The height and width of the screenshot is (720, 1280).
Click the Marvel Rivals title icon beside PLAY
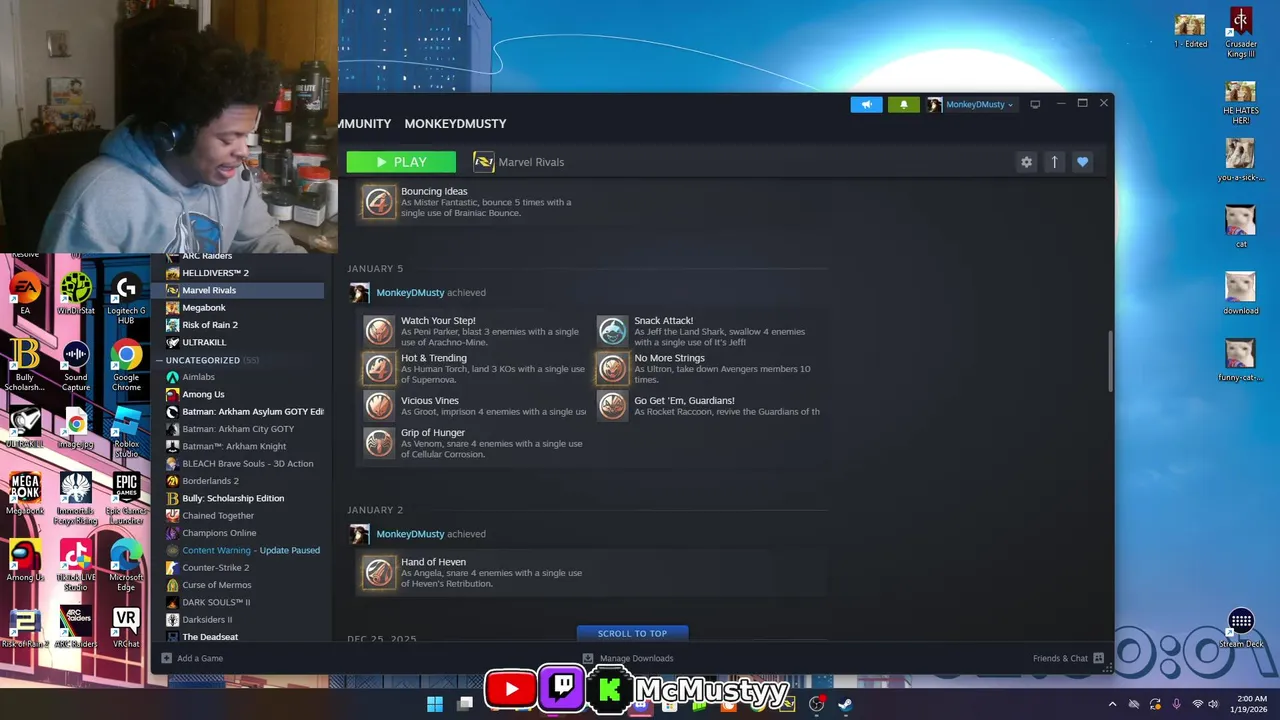pos(484,162)
